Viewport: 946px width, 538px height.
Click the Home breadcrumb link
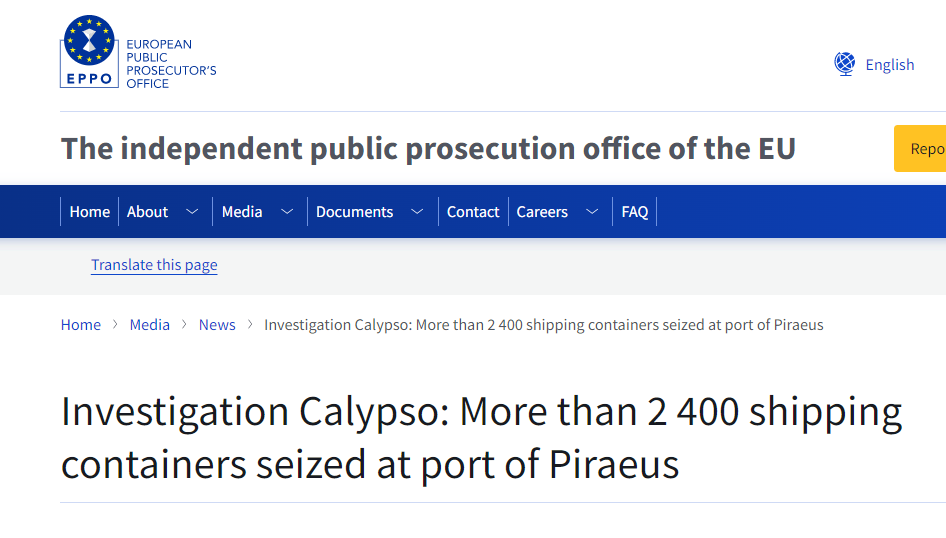(81, 325)
